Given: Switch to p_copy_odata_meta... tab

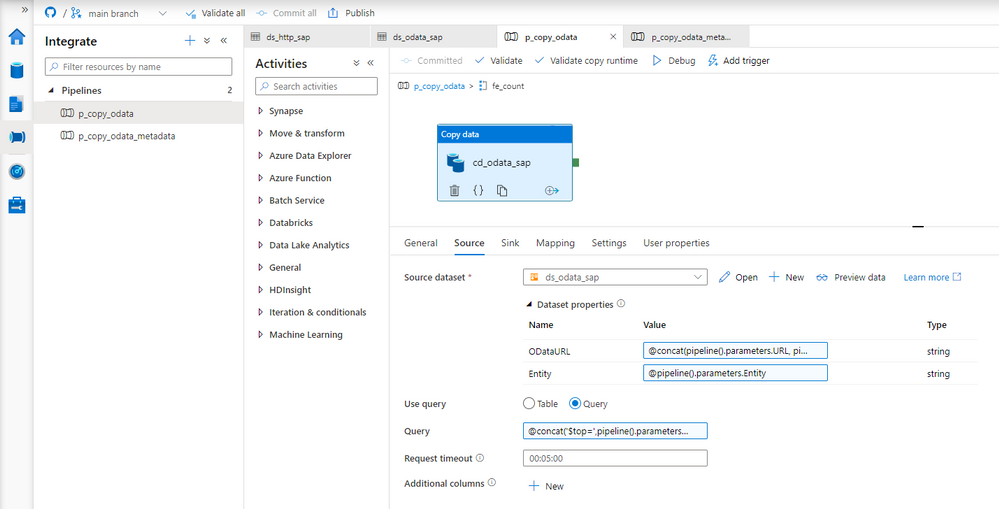Looking at the screenshot, I should click(687, 37).
